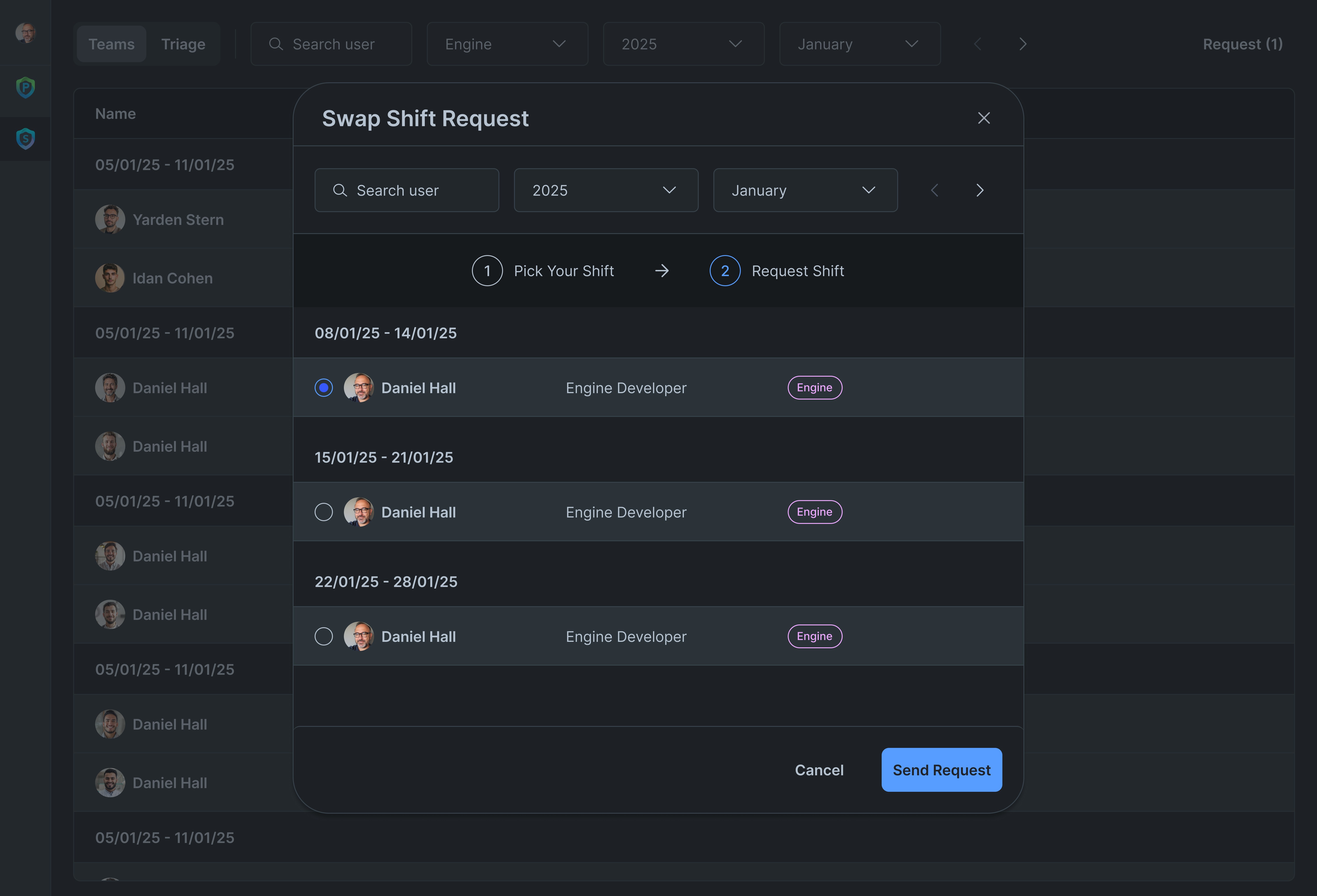Screen dimensions: 1317x896
Task: Click Daniel Hall's avatar in 22/01/25 shift
Action: click(x=359, y=636)
